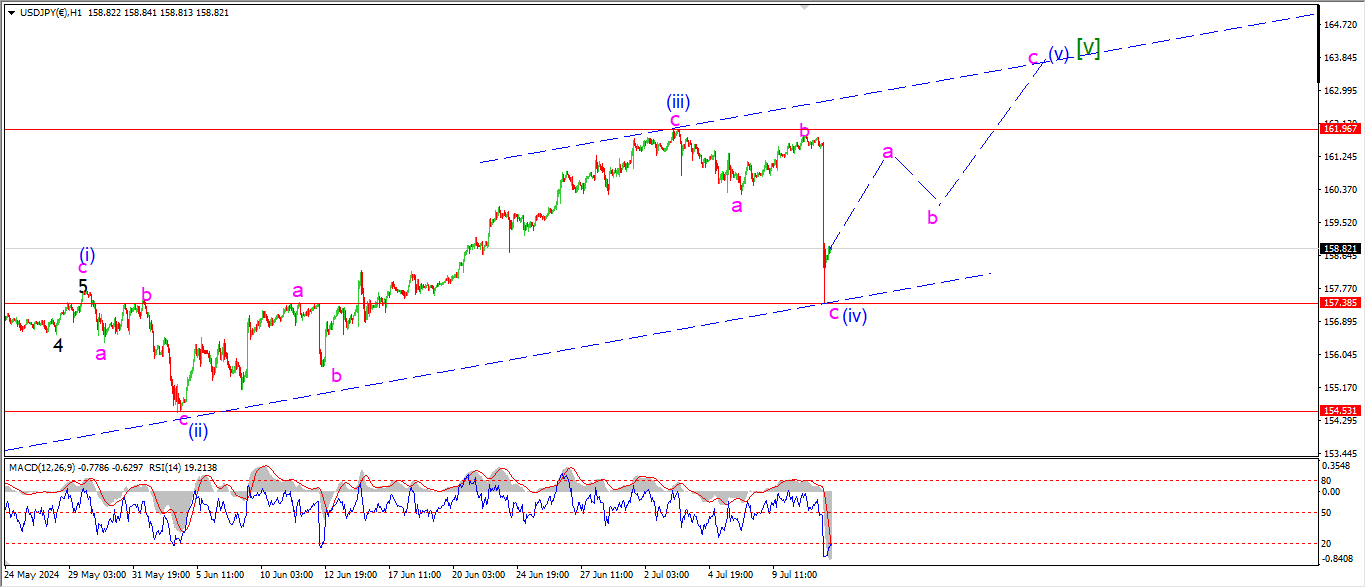Select the (iv) wave label near the low

(854, 316)
